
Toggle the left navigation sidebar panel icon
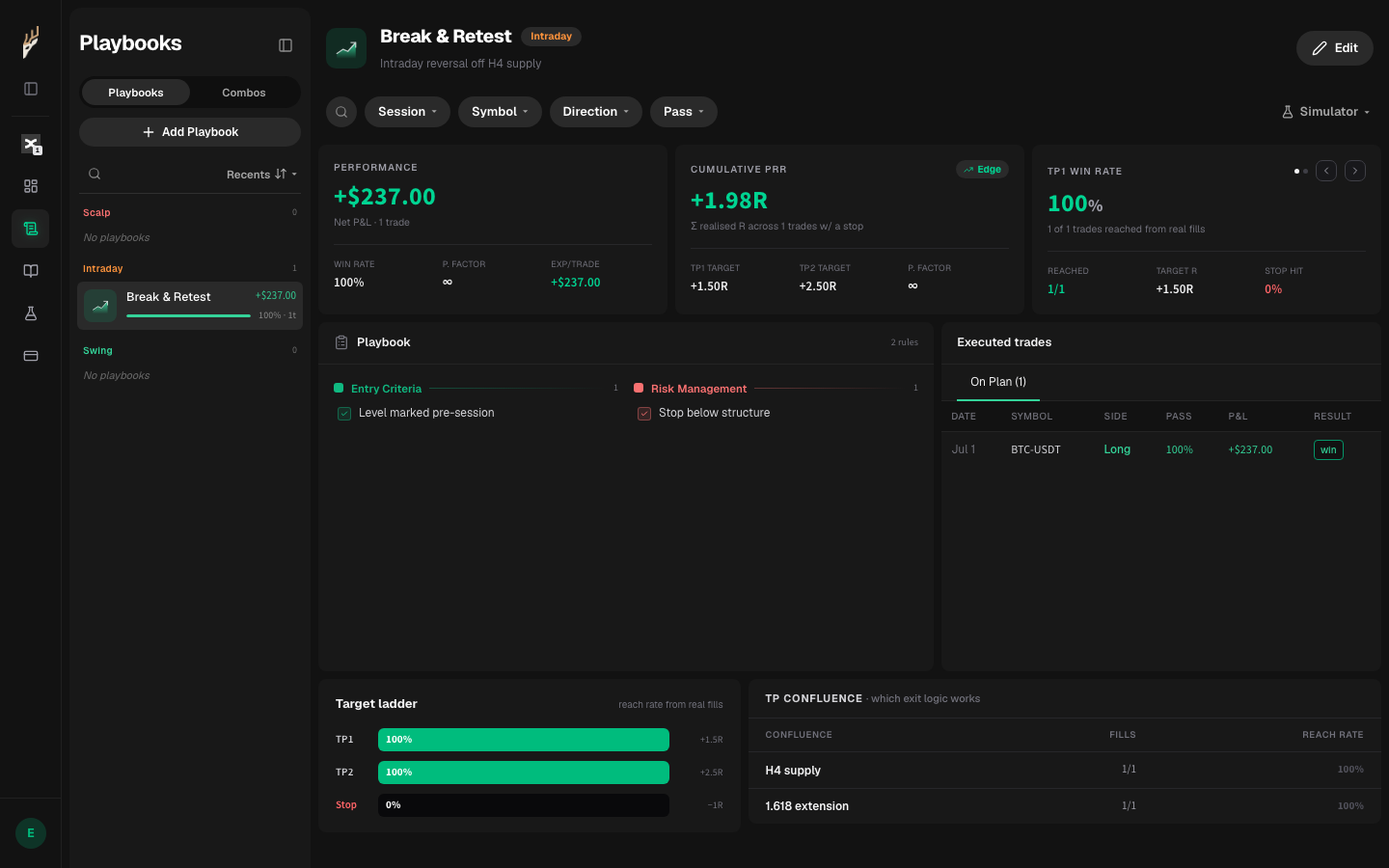click(x=31, y=89)
